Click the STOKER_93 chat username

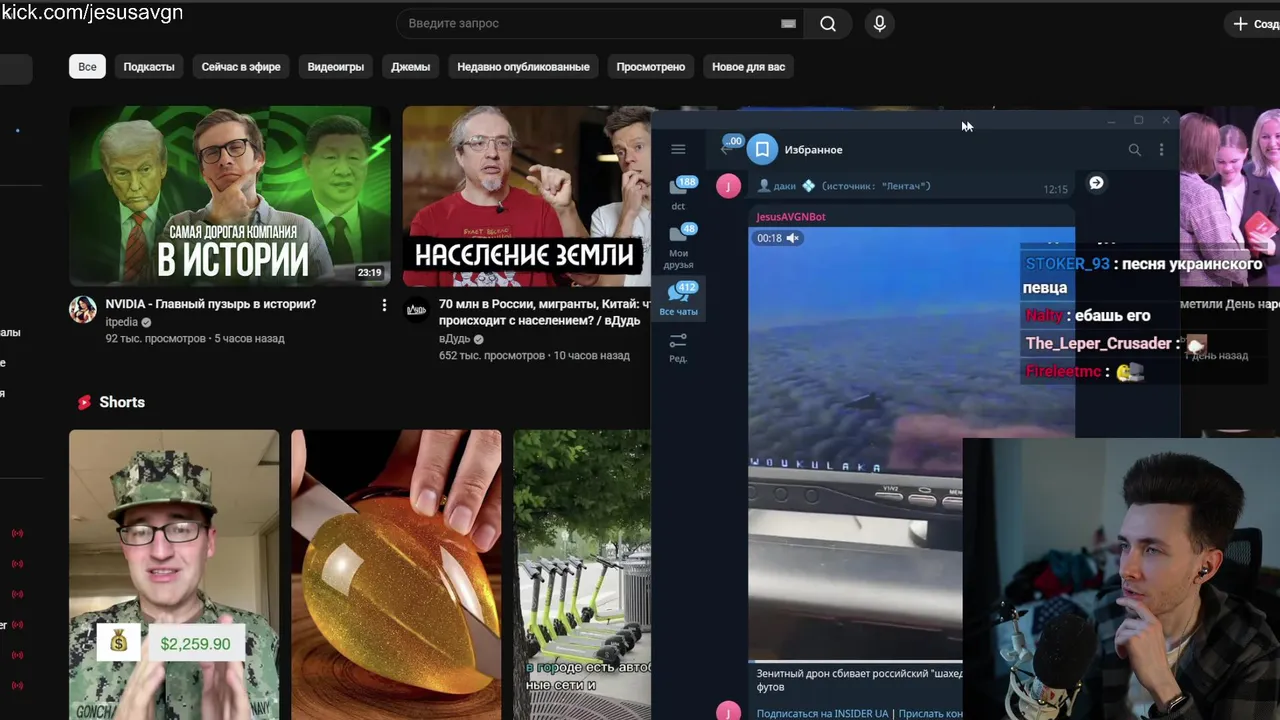point(1067,264)
